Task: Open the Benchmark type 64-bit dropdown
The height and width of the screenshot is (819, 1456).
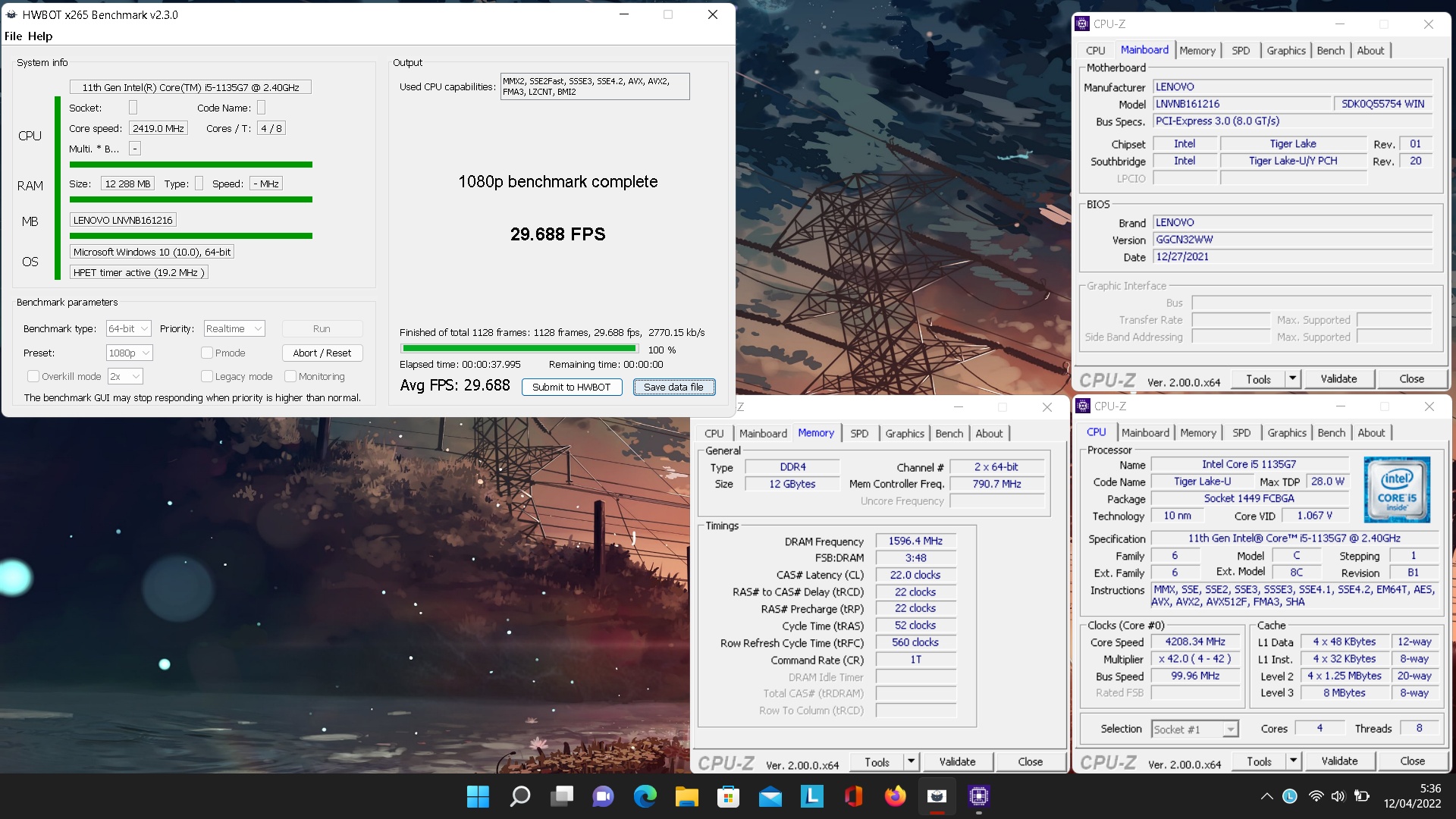Action: 128,328
